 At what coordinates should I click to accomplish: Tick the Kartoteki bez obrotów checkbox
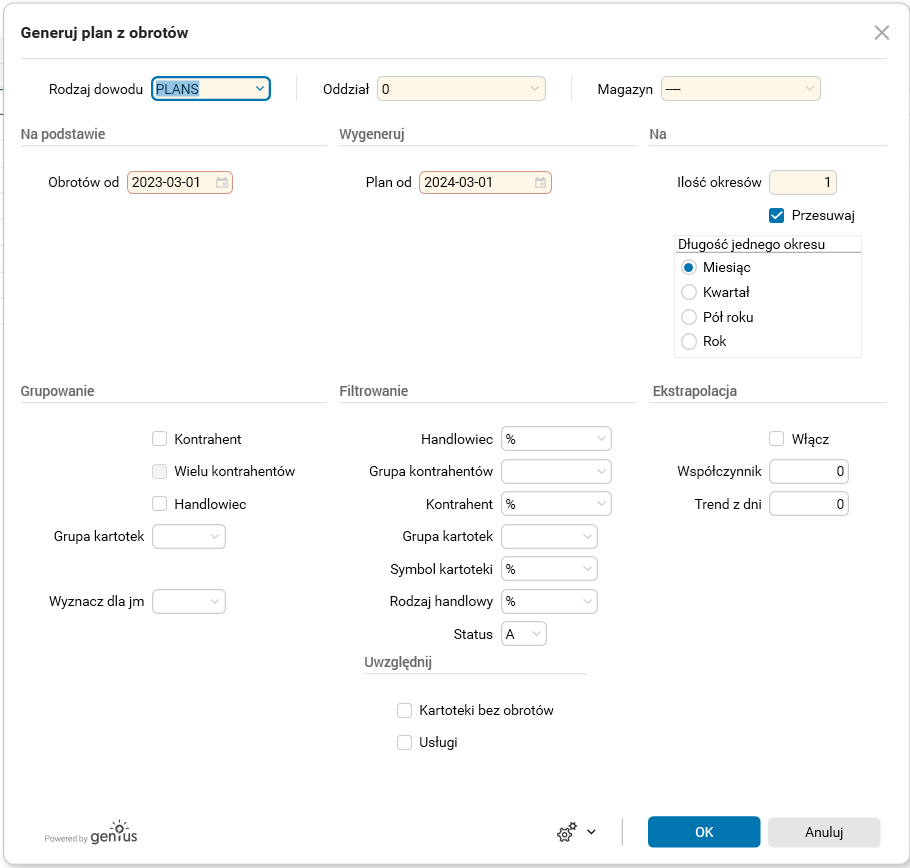405,711
